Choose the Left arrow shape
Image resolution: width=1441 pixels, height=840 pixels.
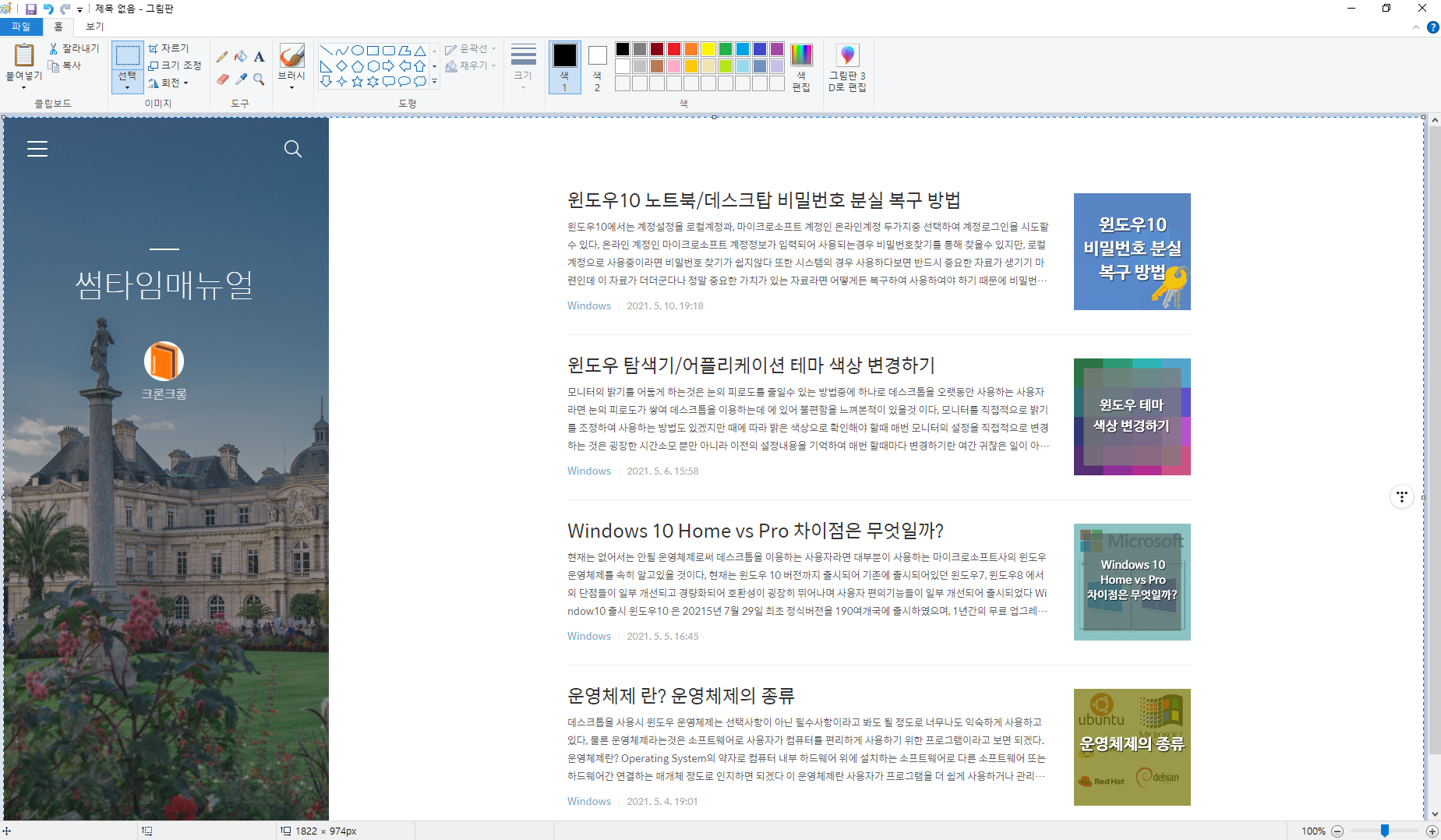point(404,66)
